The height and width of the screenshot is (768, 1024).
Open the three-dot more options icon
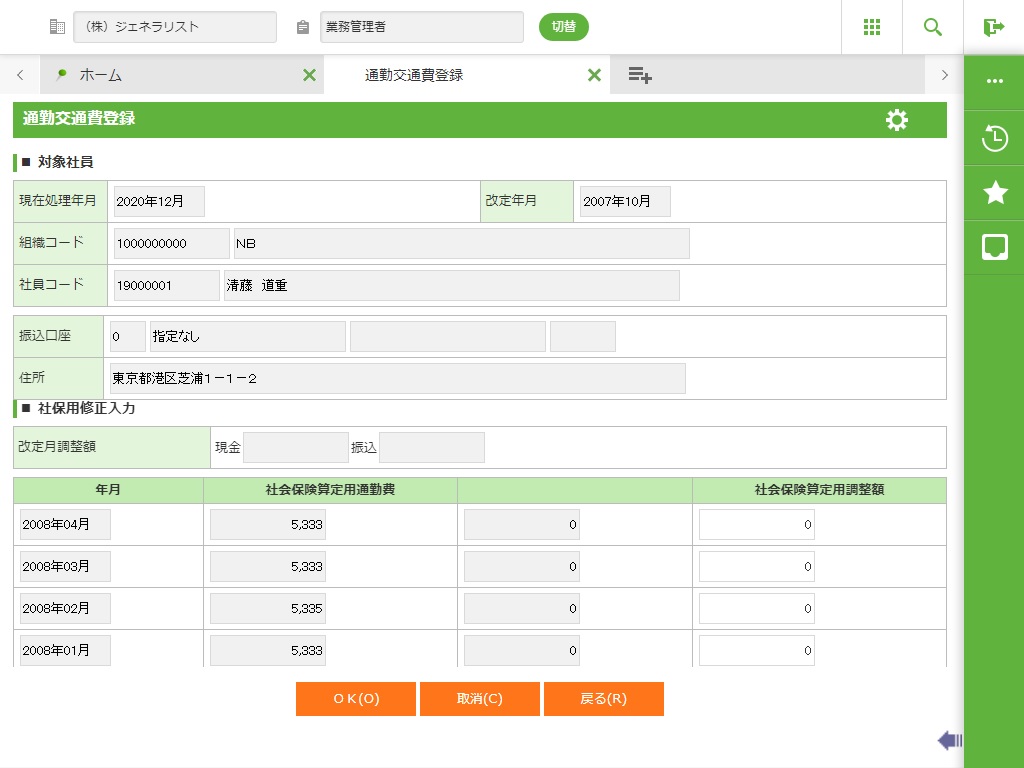[x=994, y=81]
